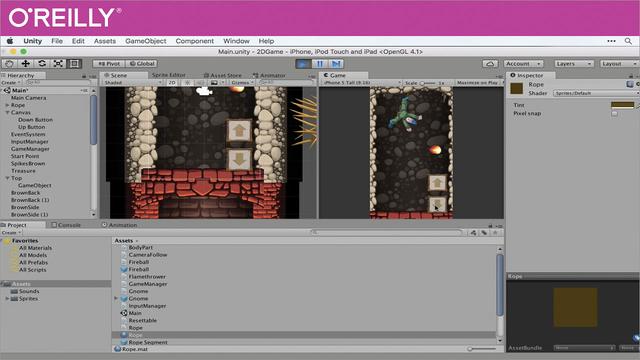Toggle the Pixel snap checkbox
Viewport: 640px width, 360px height.
point(614,113)
